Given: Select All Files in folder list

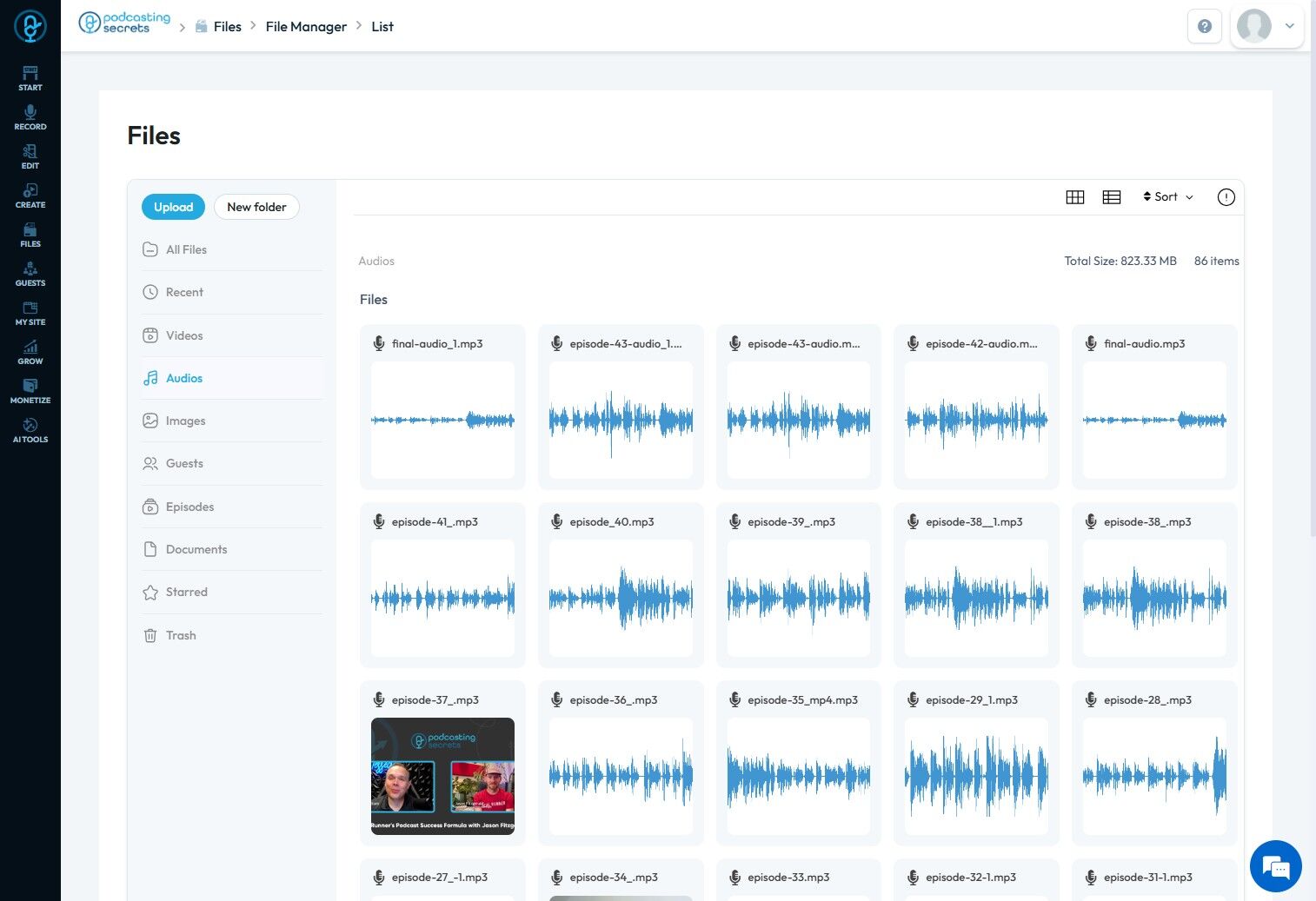Looking at the screenshot, I should pos(232,249).
